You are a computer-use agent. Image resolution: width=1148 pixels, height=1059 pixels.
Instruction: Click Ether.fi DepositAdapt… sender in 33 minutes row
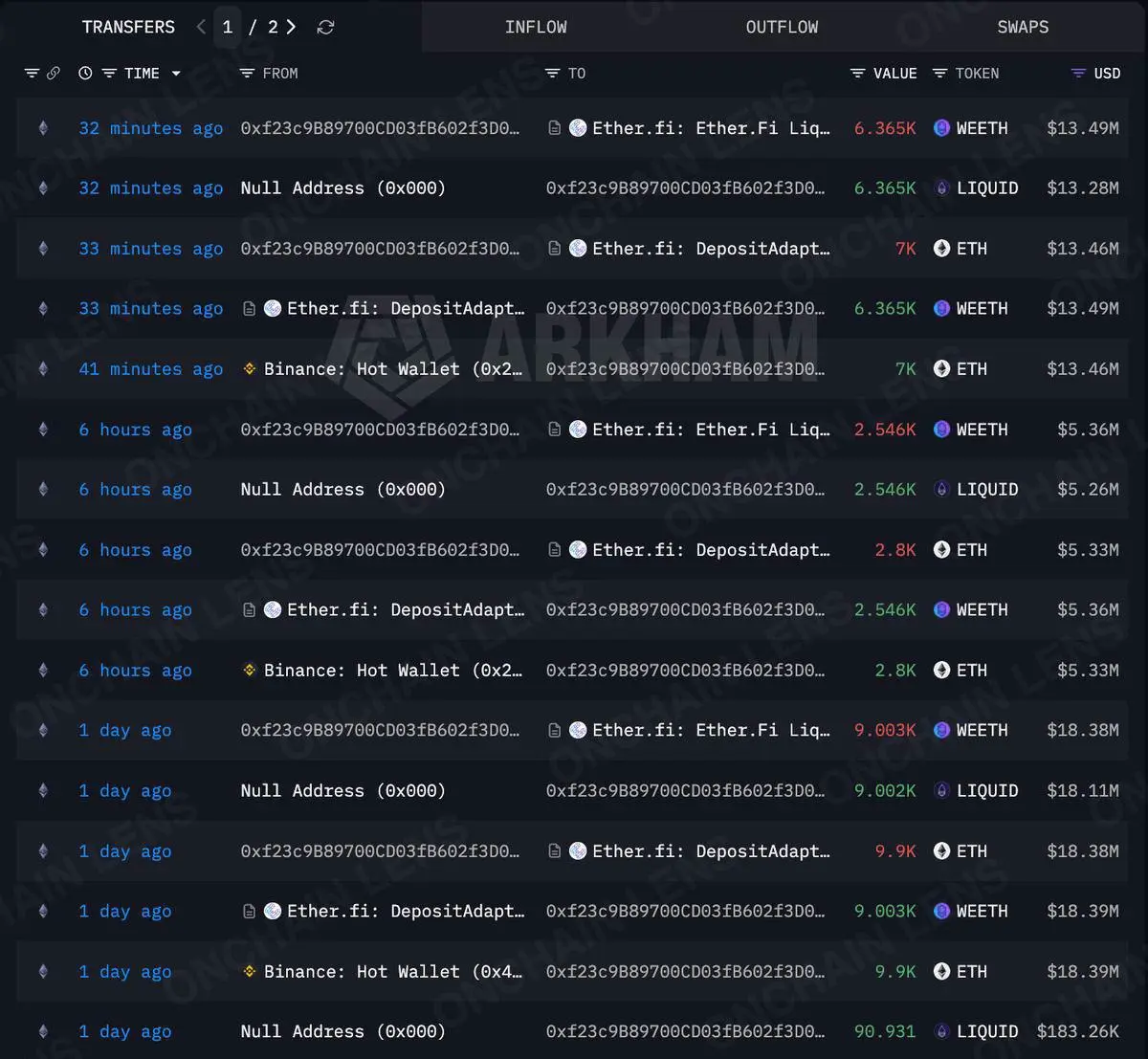pyautogui.click(x=406, y=308)
